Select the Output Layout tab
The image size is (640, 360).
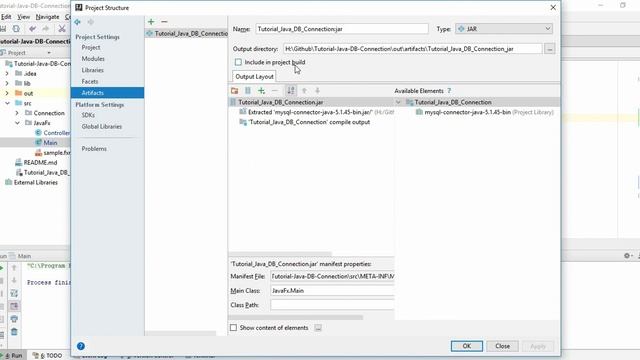click(x=254, y=77)
